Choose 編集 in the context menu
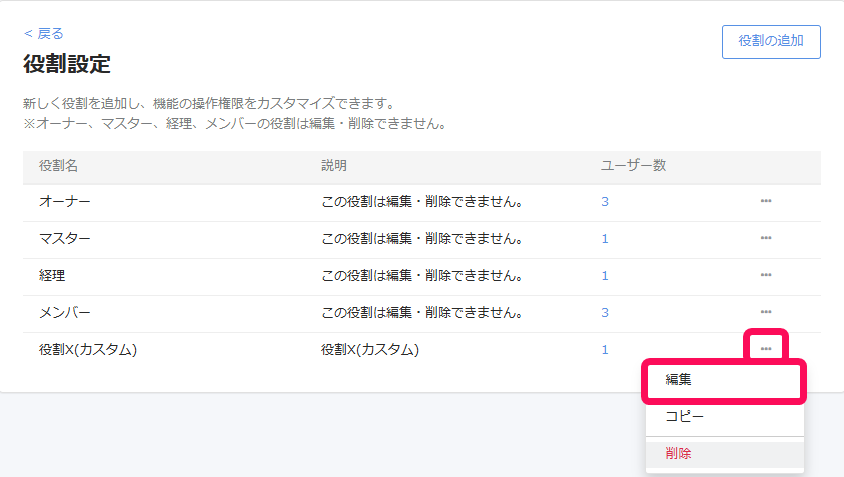The width and height of the screenshot is (844, 477). [x=725, y=380]
